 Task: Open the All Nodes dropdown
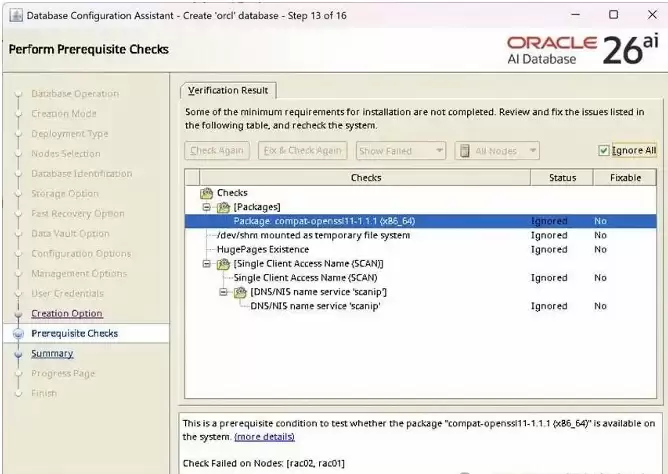tap(497, 151)
